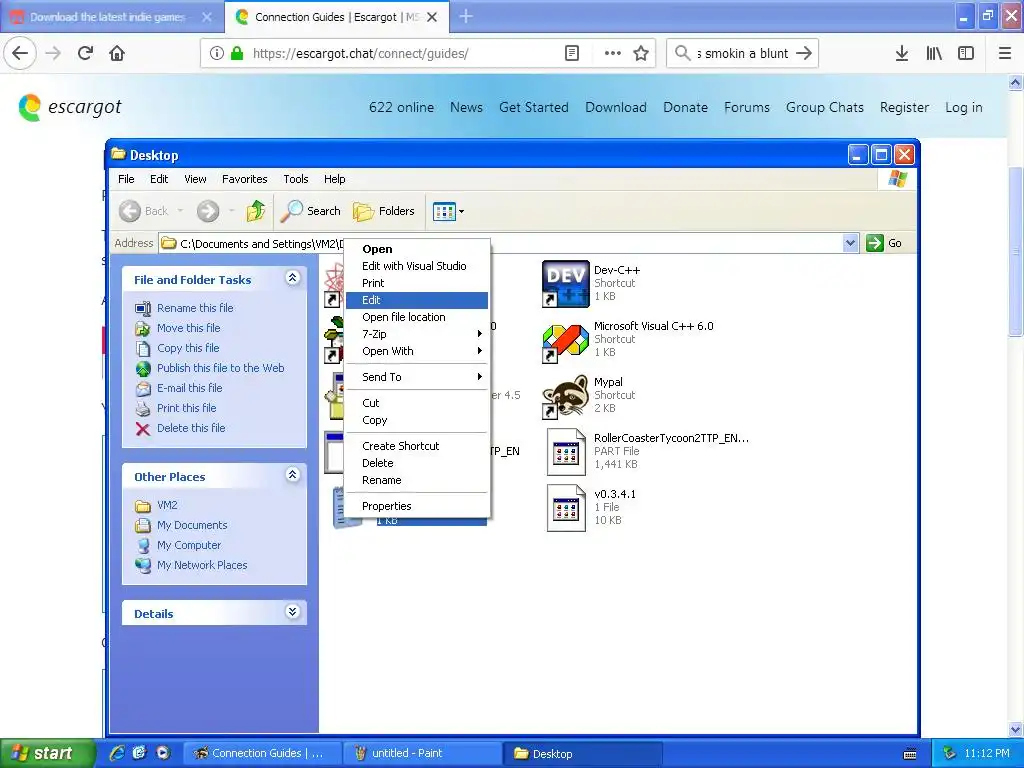Expand the Details panel
The width and height of the screenshot is (1024, 768).
pos(293,612)
